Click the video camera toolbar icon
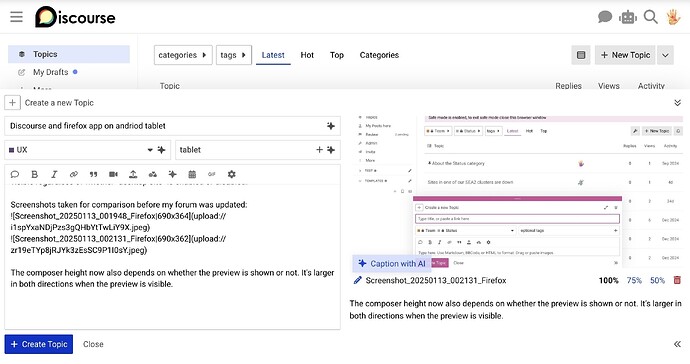The width and height of the screenshot is (690, 364). [x=113, y=174]
